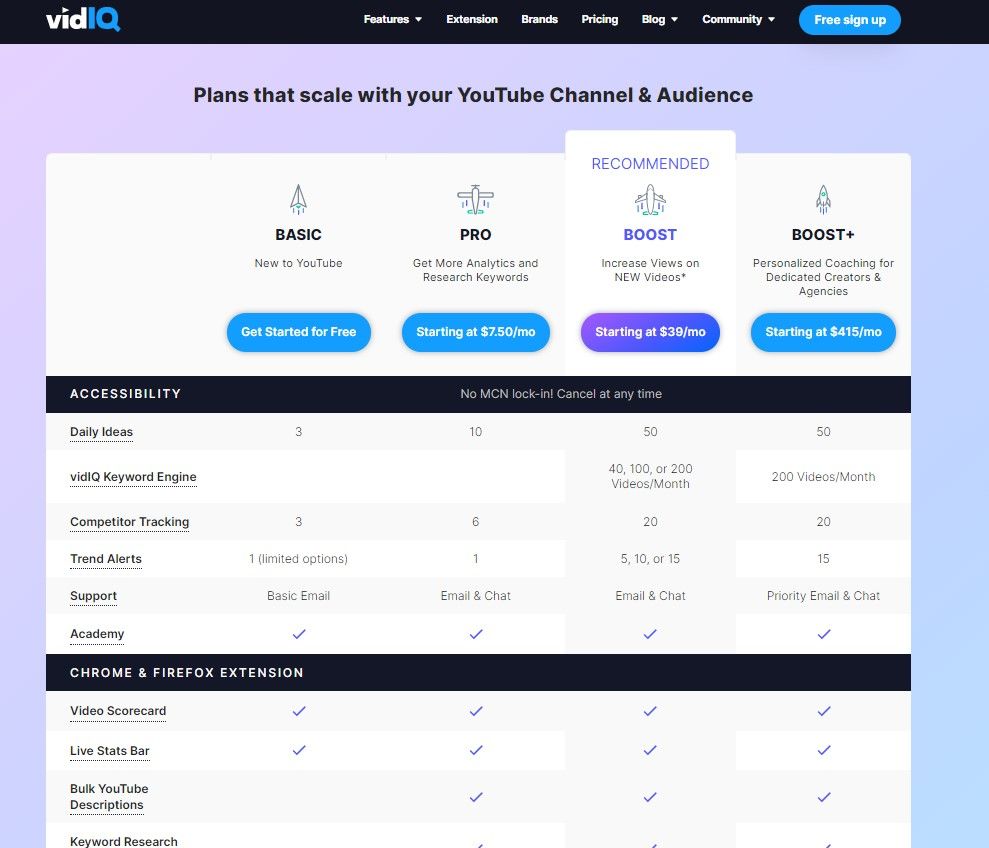Viewport: 989px width, 848px height.
Task: Click Video Scorecard checkmark in Boost column
Action: coord(650,711)
